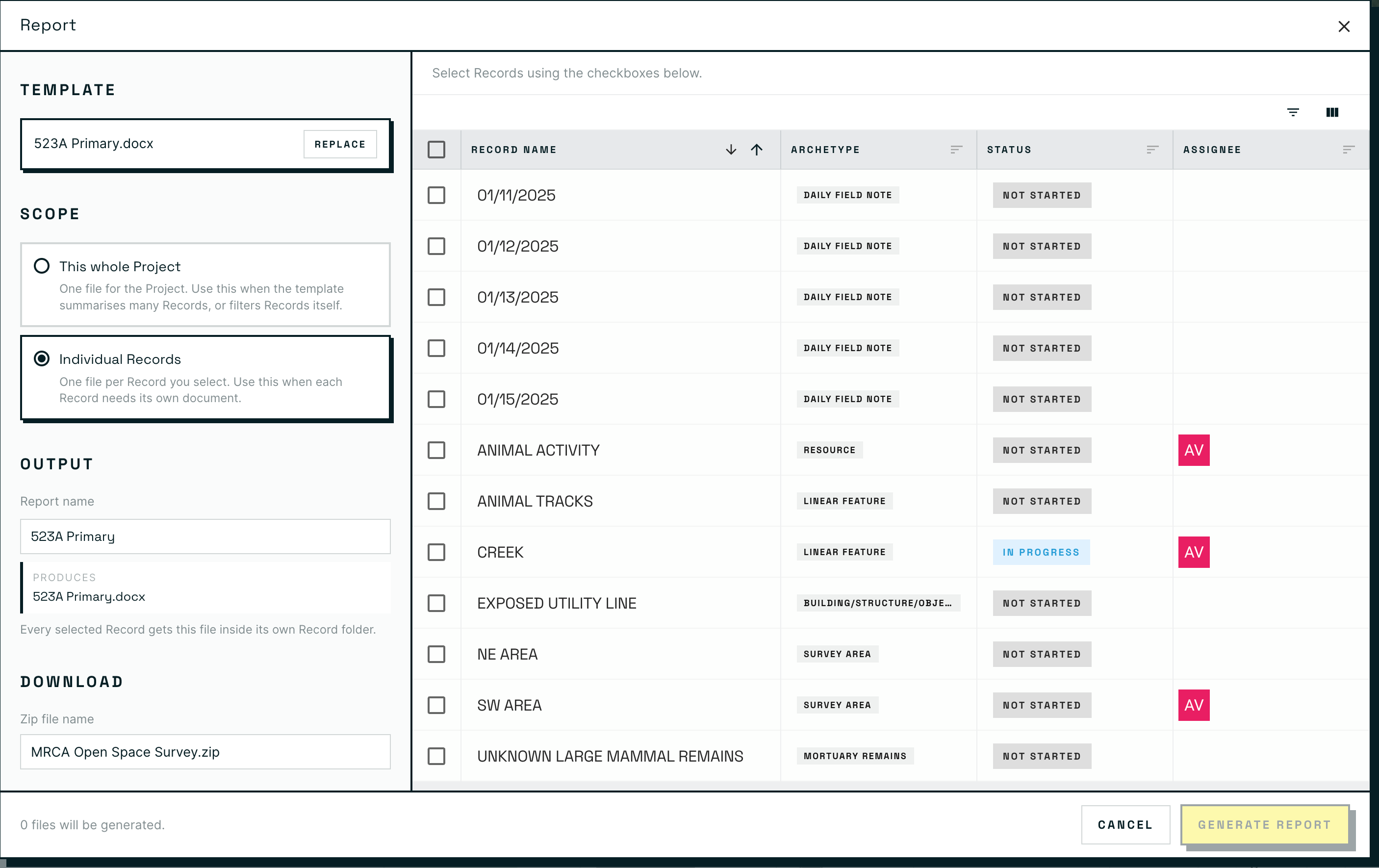
Task: Open the Archetype column filter icon
Action: click(x=956, y=150)
